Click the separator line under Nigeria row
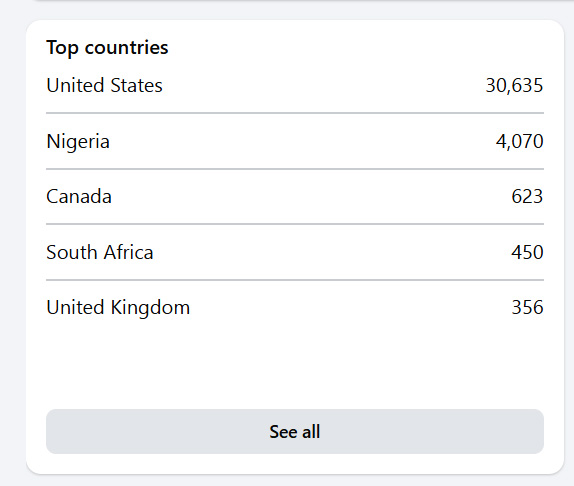 tap(295, 169)
